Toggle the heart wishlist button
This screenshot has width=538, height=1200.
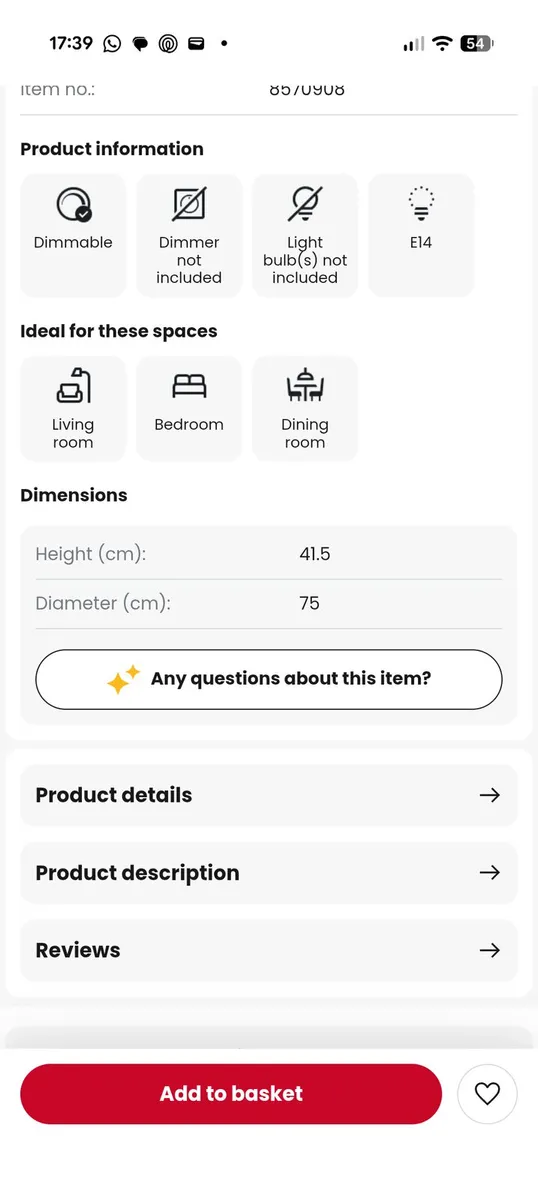point(487,1094)
